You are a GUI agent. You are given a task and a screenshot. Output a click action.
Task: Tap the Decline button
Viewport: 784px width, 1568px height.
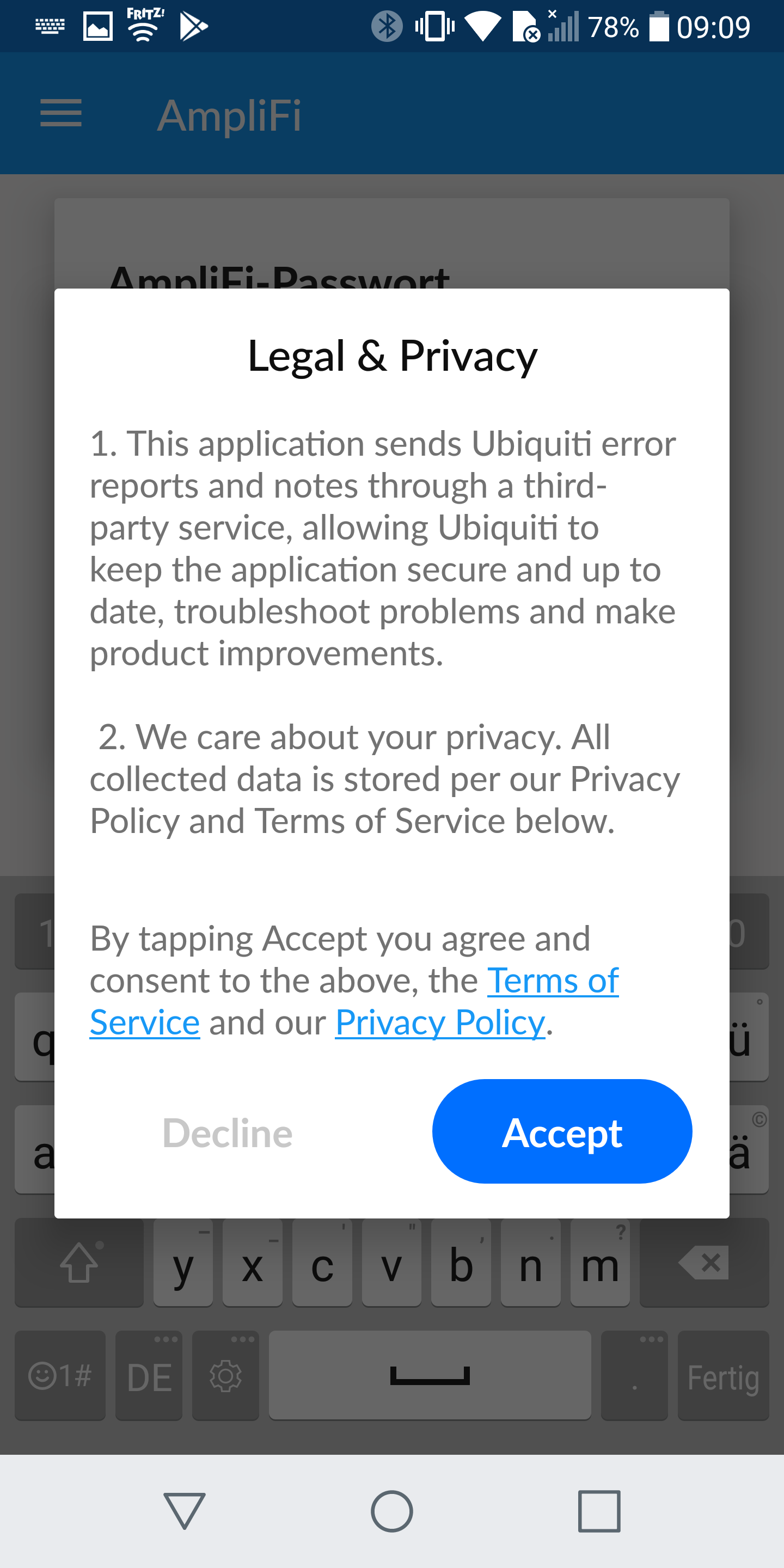point(228,1133)
